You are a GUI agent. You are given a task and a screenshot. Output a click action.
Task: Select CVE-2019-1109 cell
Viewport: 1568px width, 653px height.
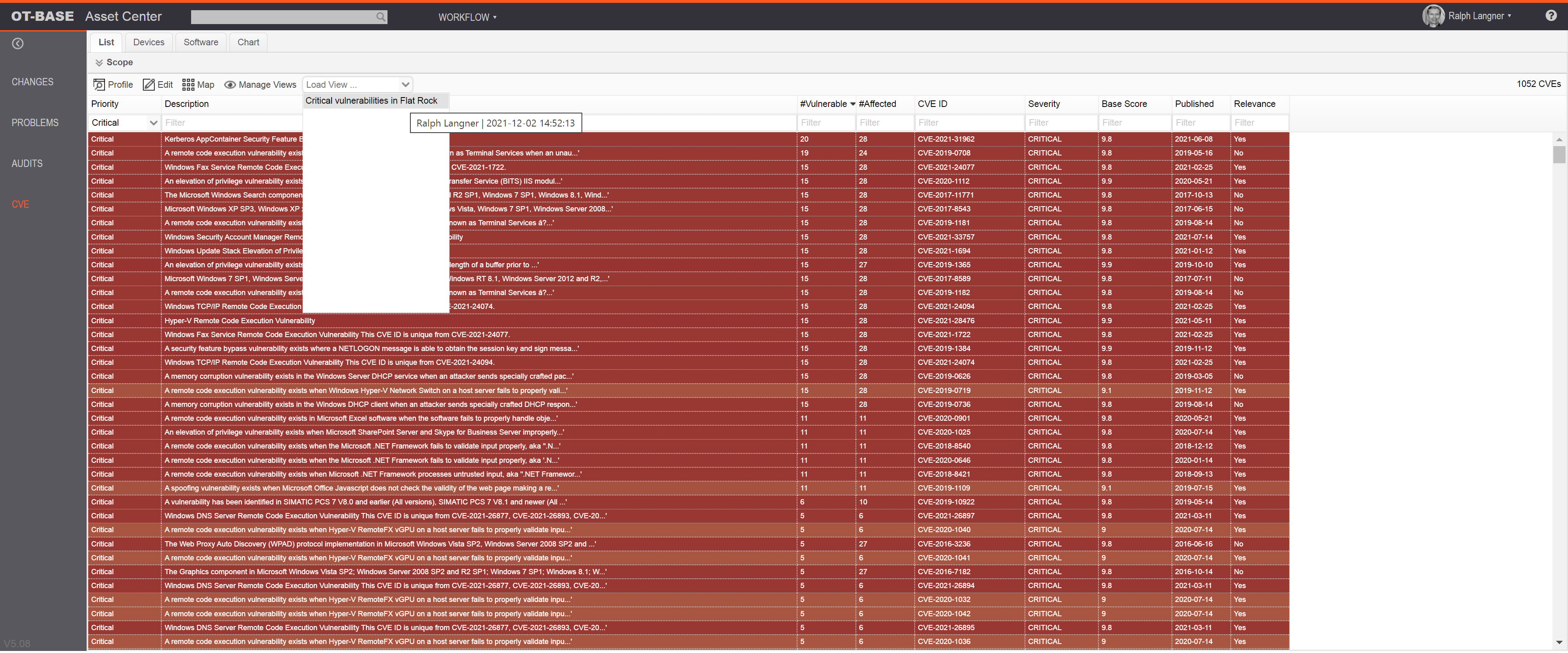[970, 488]
